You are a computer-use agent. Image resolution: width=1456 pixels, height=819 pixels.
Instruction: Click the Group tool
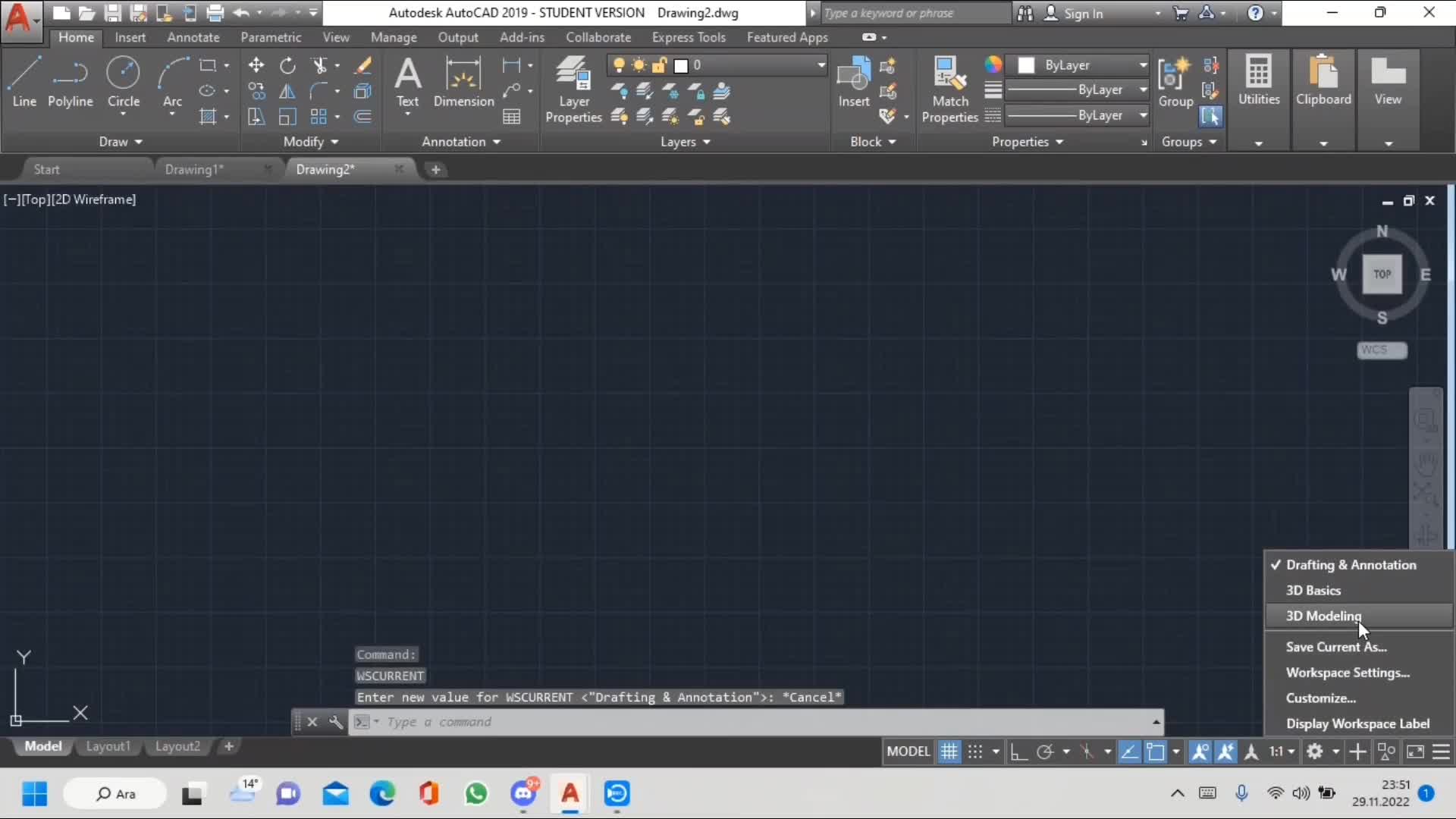pos(1175,82)
